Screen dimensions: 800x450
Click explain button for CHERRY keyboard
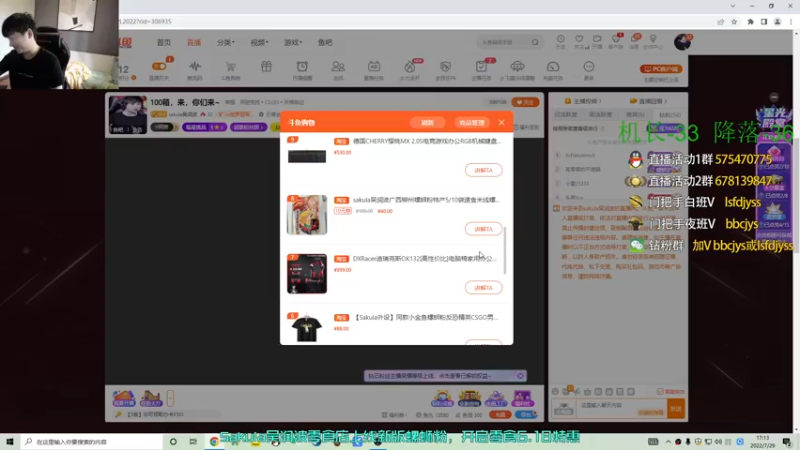click(x=483, y=170)
